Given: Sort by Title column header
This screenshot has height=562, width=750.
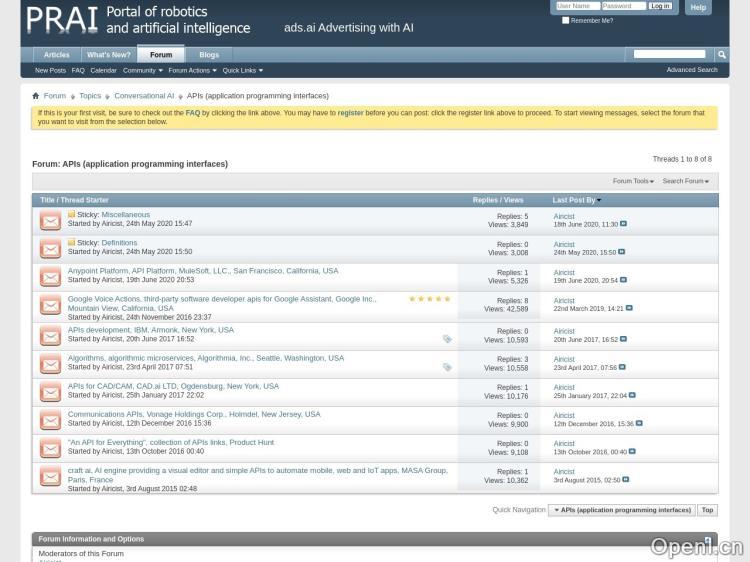Looking at the screenshot, I should (x=47, y=200).
